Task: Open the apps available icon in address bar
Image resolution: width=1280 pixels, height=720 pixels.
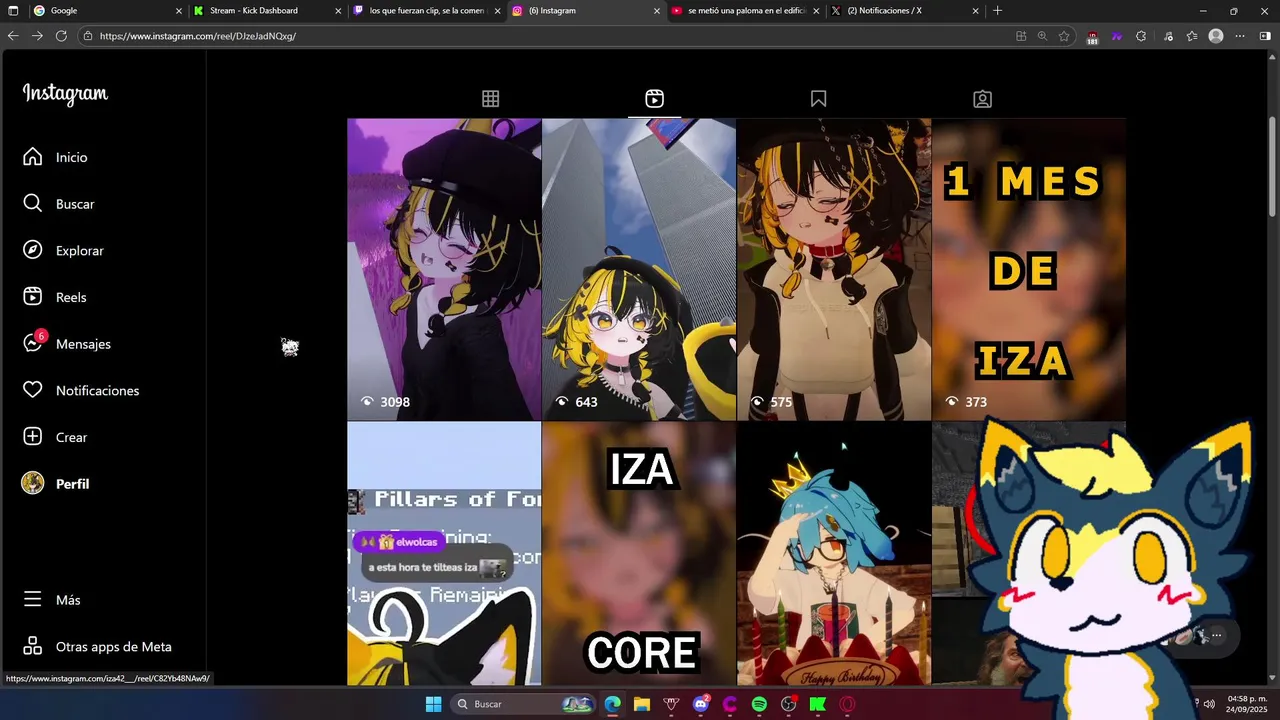Action: [1021, 36]
